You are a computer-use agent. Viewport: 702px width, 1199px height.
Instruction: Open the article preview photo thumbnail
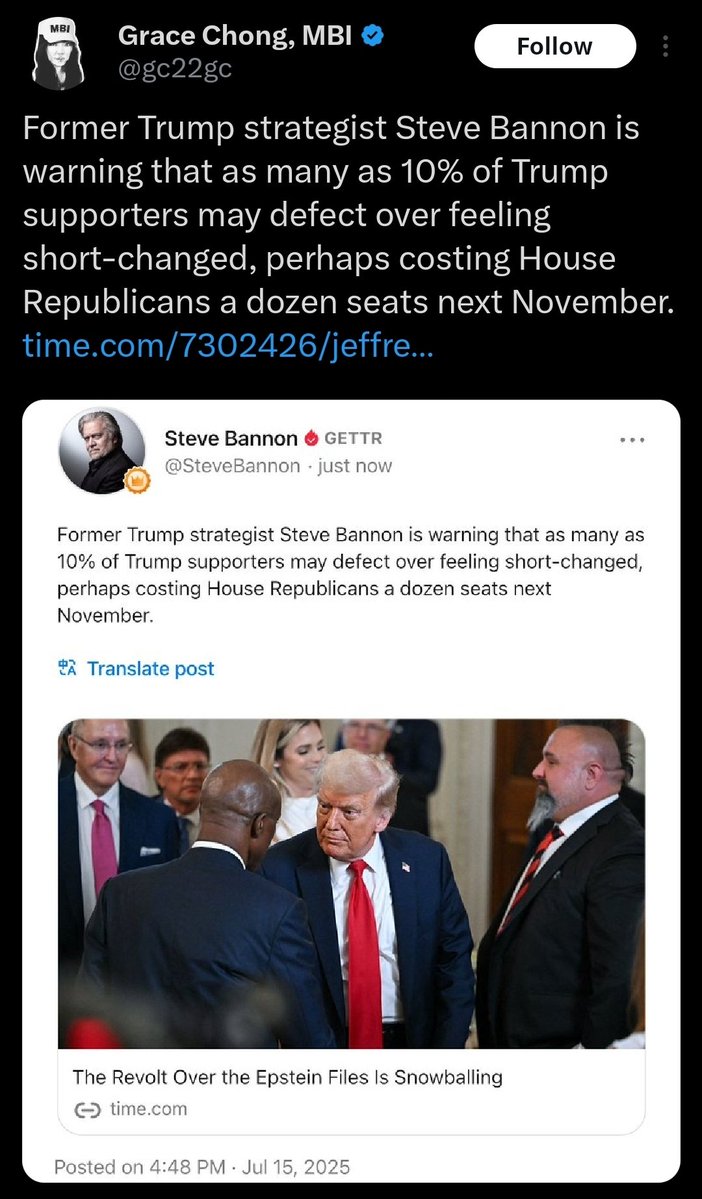[x=351, y=883]
